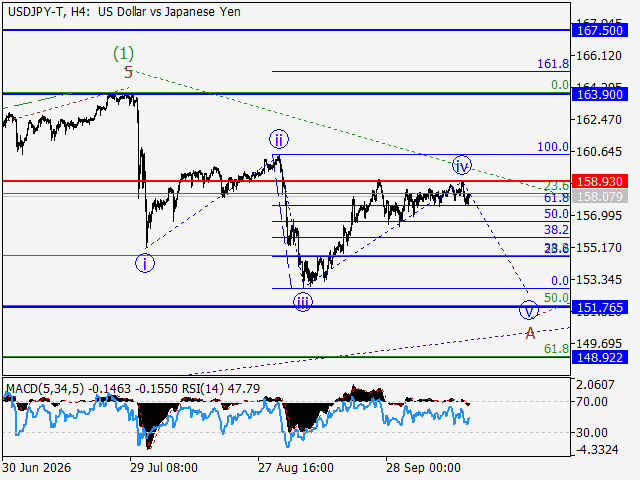Select the red wave A label
The height and width of the screenshot is (480, 640).
point(530,334)
